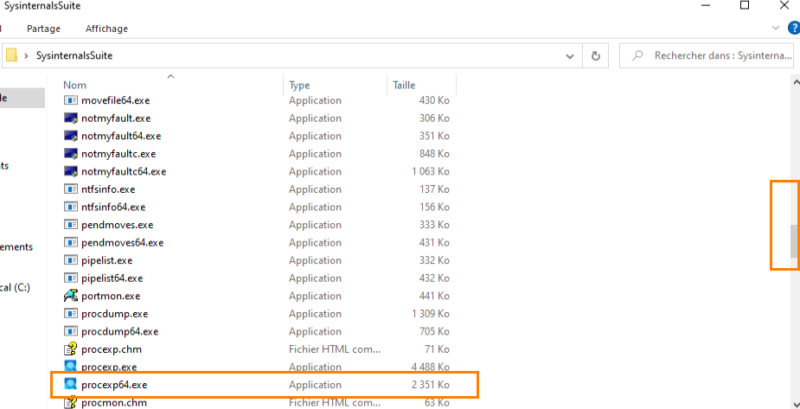Click the vertical scrollbar thumb
The height and width of the screenshot is (409, 800).
point(794,240)
